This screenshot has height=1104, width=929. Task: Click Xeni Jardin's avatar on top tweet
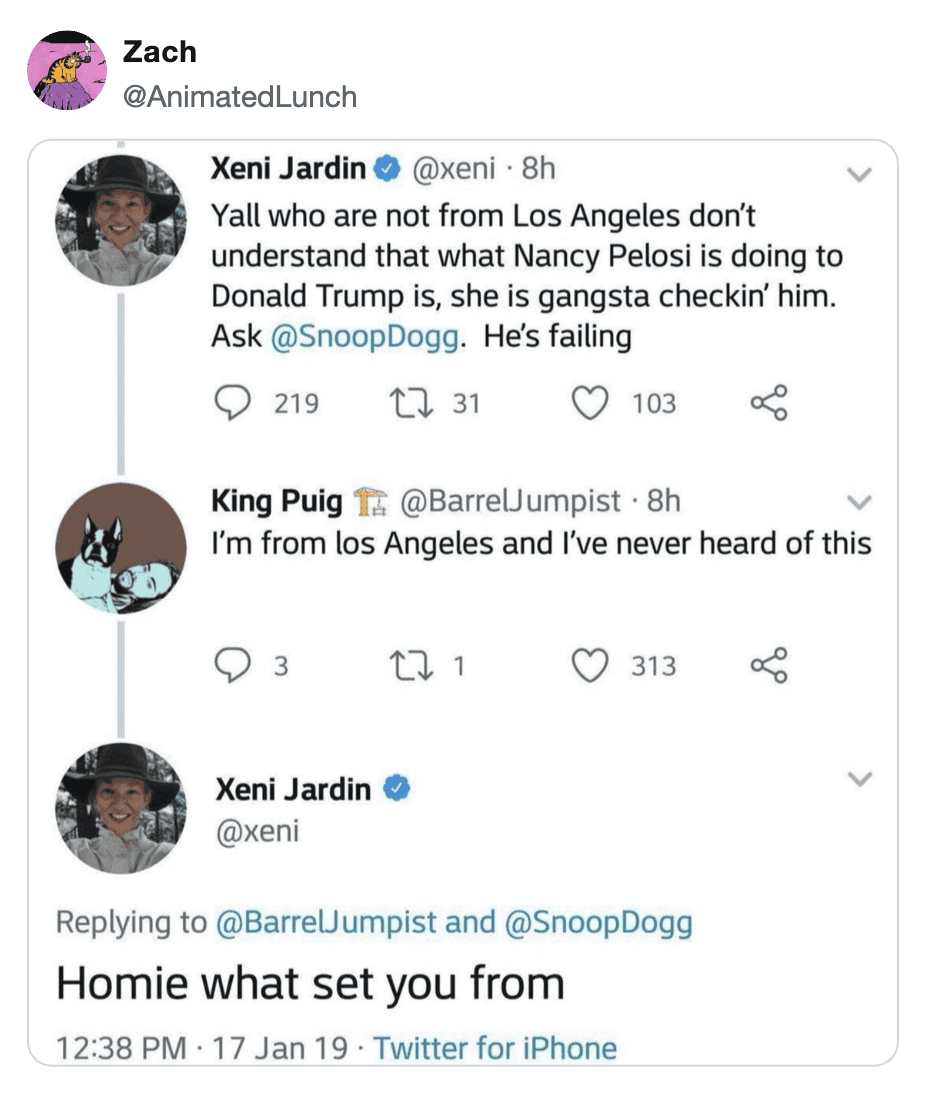(120, 221)
